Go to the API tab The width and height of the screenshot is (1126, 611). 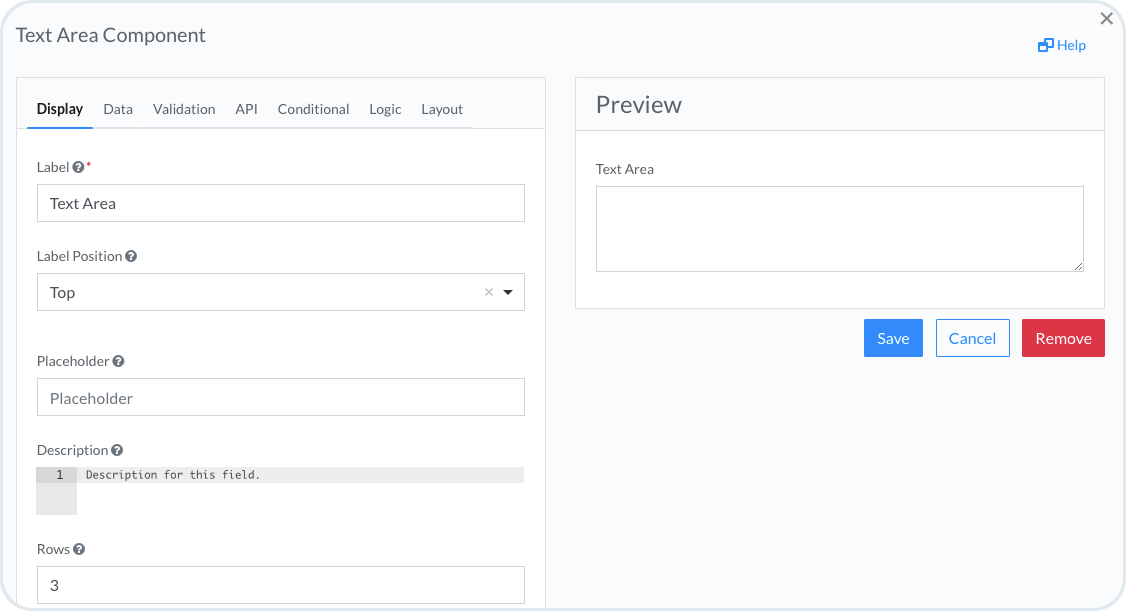[246, 109]
